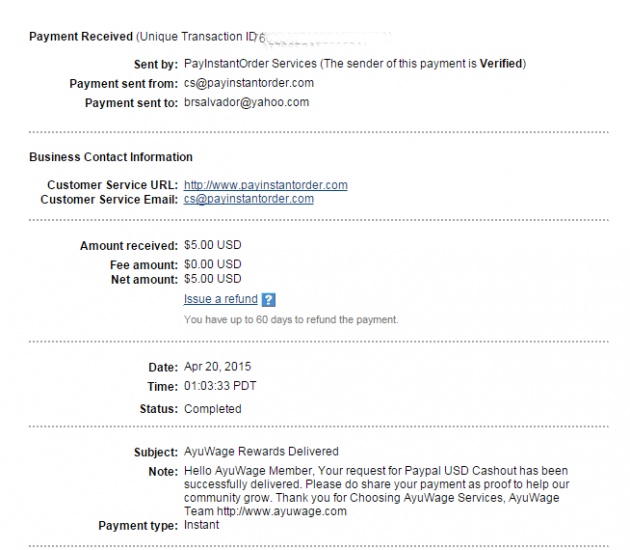Click the PayInstantOrder Services sender name

(250, 63)
